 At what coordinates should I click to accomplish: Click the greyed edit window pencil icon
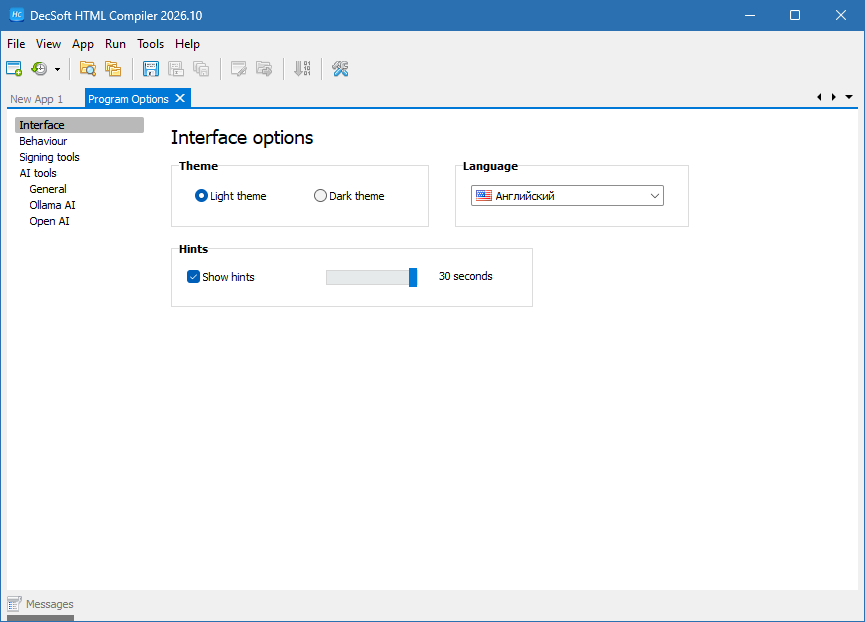point(238,68)
